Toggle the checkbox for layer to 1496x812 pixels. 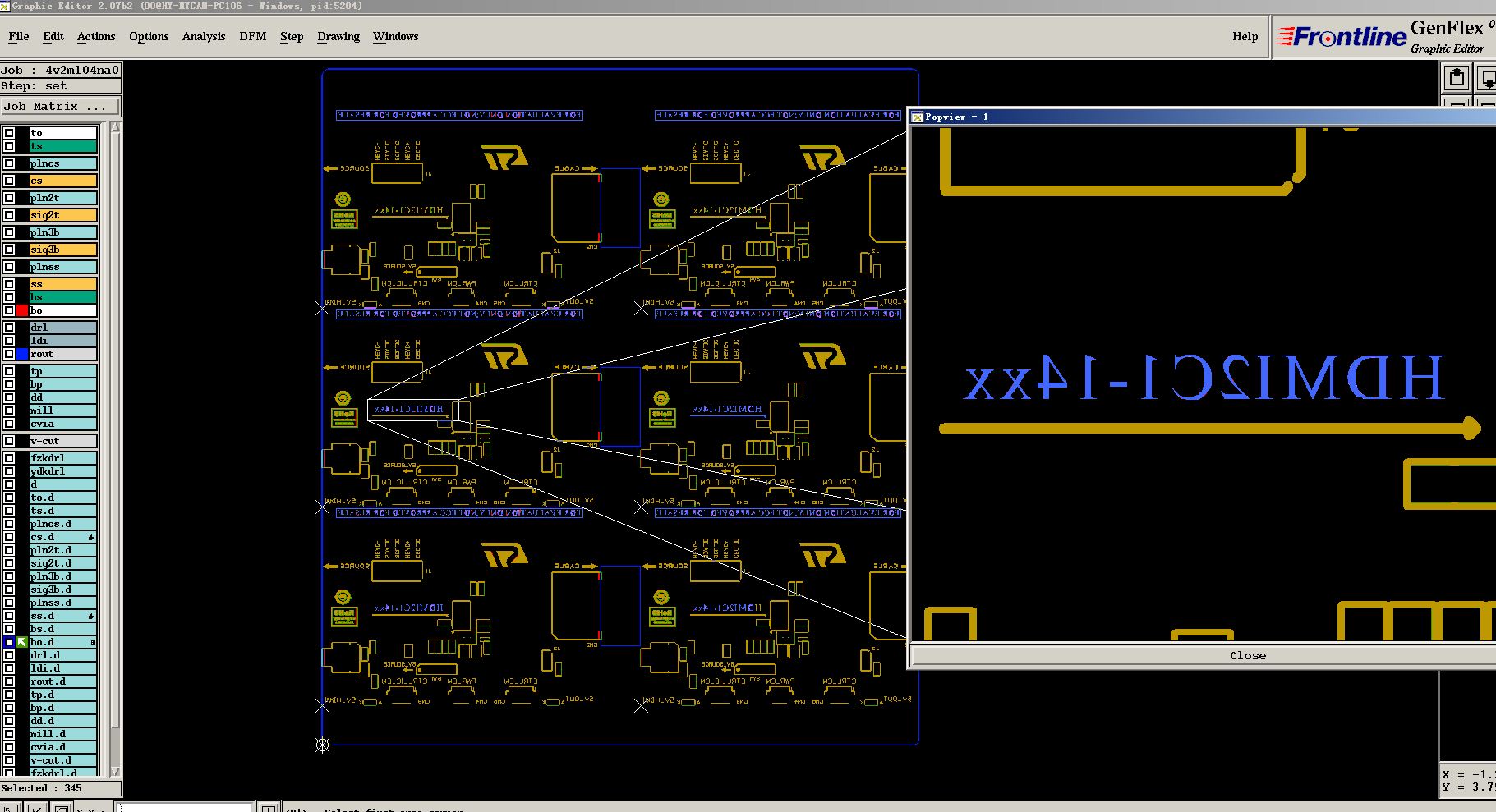[9, 133]
